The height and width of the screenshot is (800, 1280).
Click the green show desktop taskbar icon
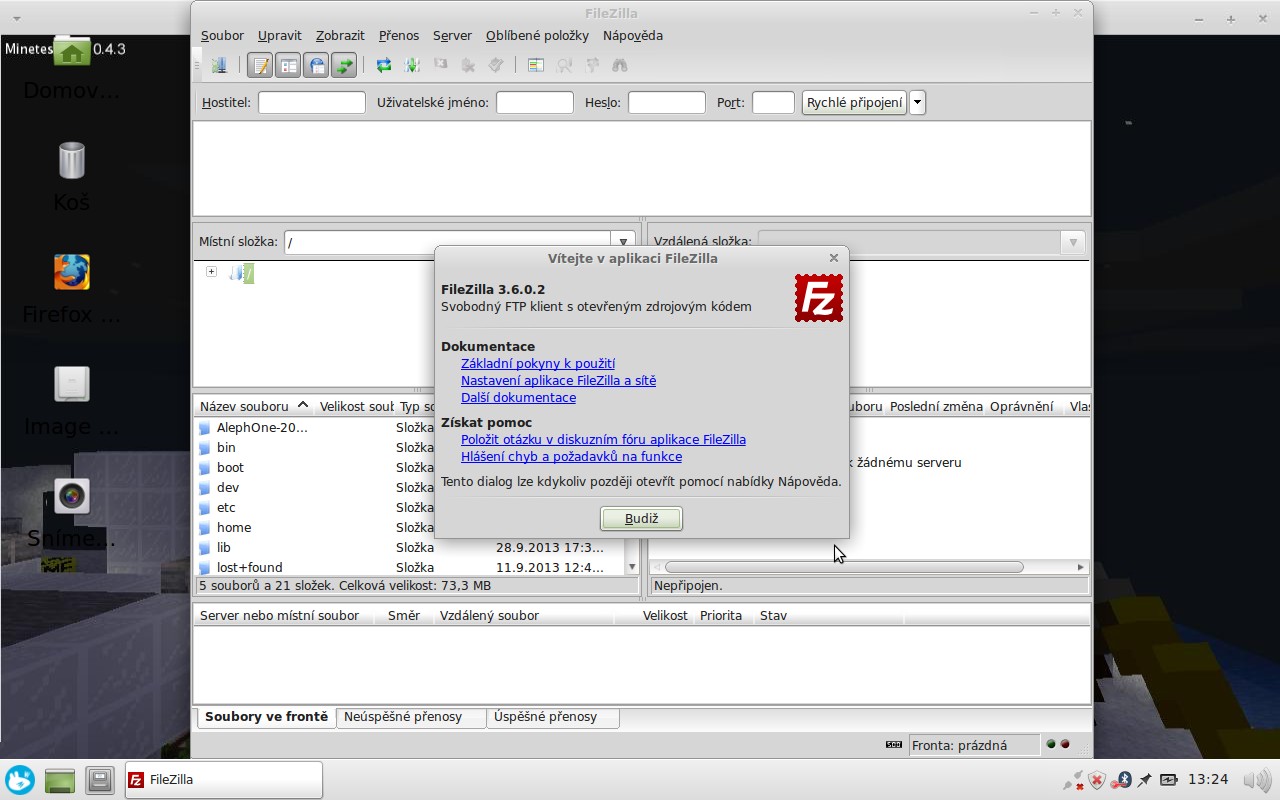60,780
